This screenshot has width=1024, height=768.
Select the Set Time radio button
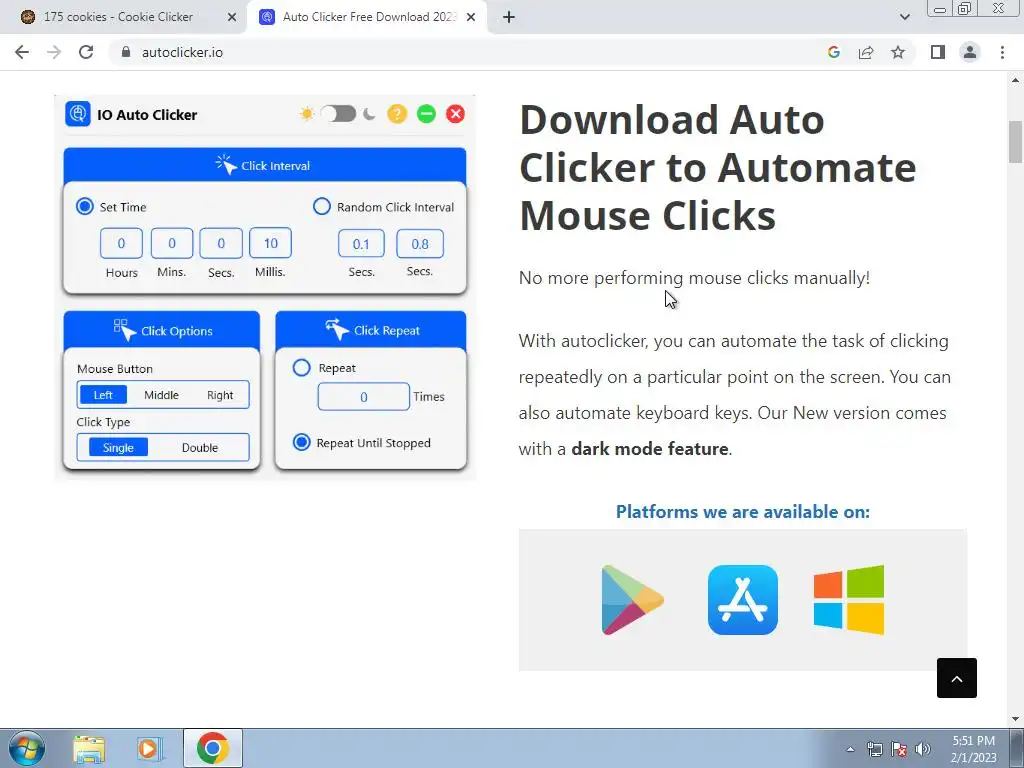[x=85, y=206]
